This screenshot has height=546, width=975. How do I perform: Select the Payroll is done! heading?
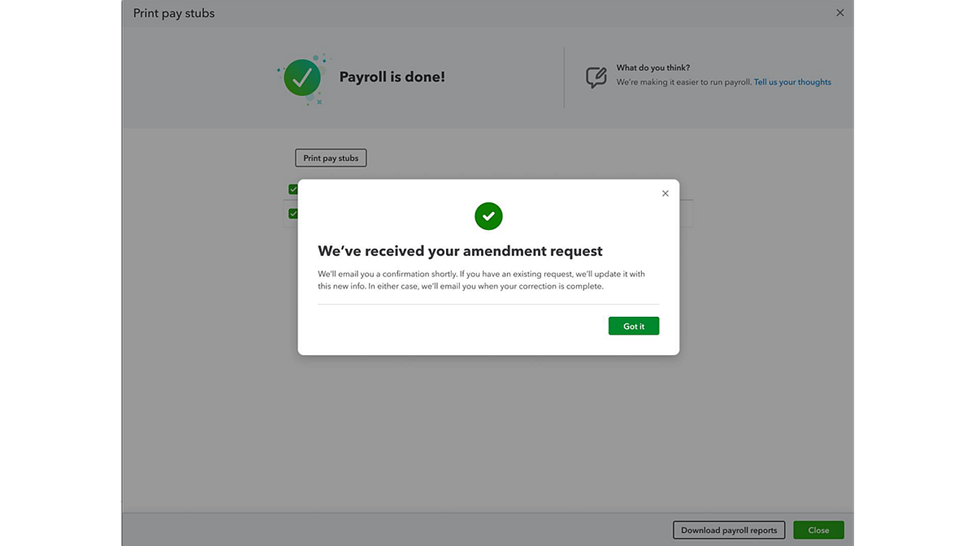(x=392, y=77)
